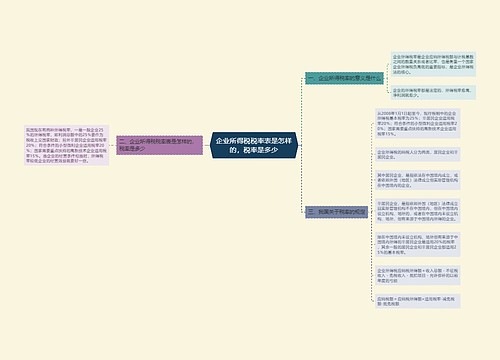
Task: Select note with 应纳税额＝应纳税所得额×适用税率 formula
Action: coord(418,301)
